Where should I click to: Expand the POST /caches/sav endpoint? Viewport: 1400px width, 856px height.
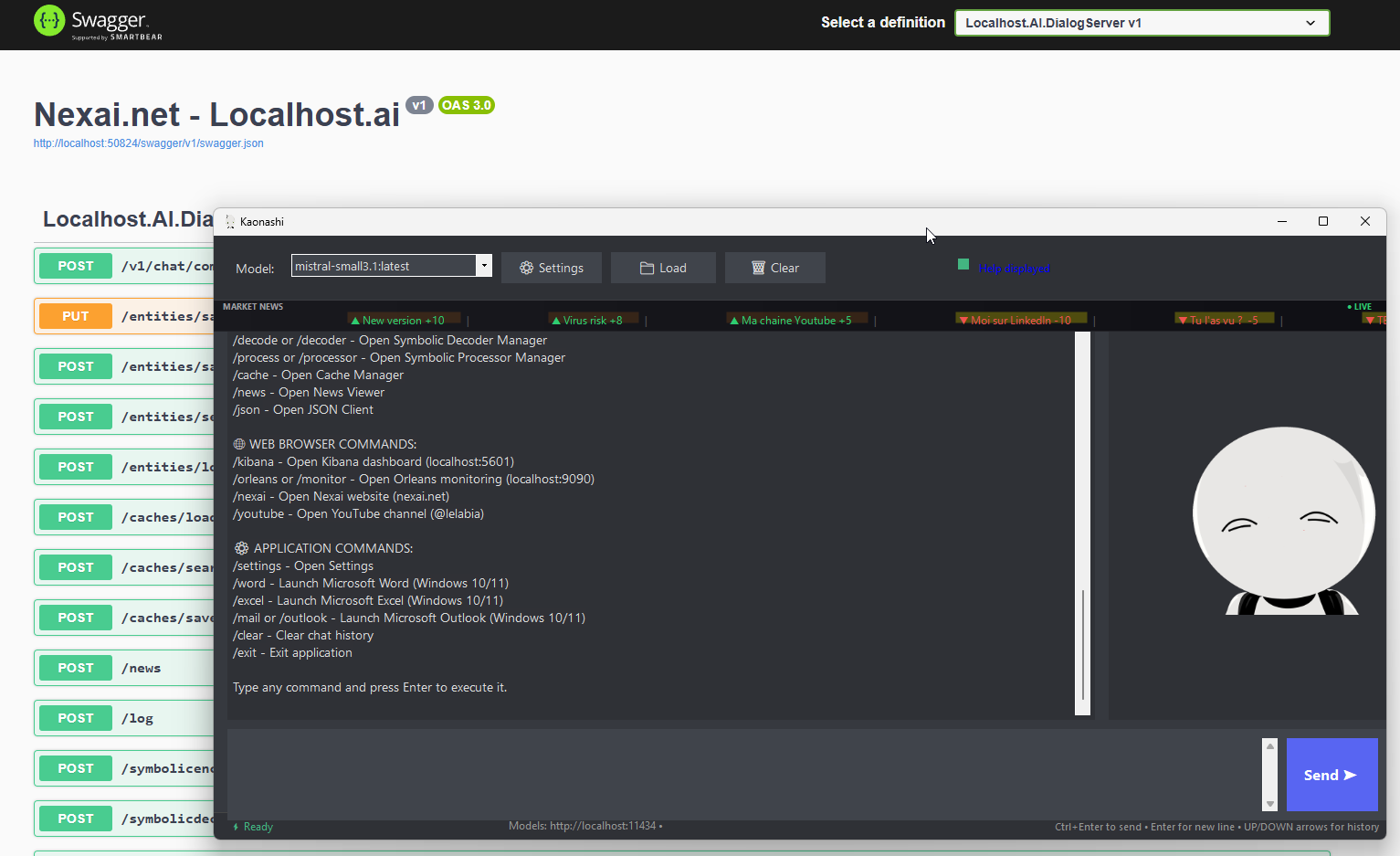point(124,618)
